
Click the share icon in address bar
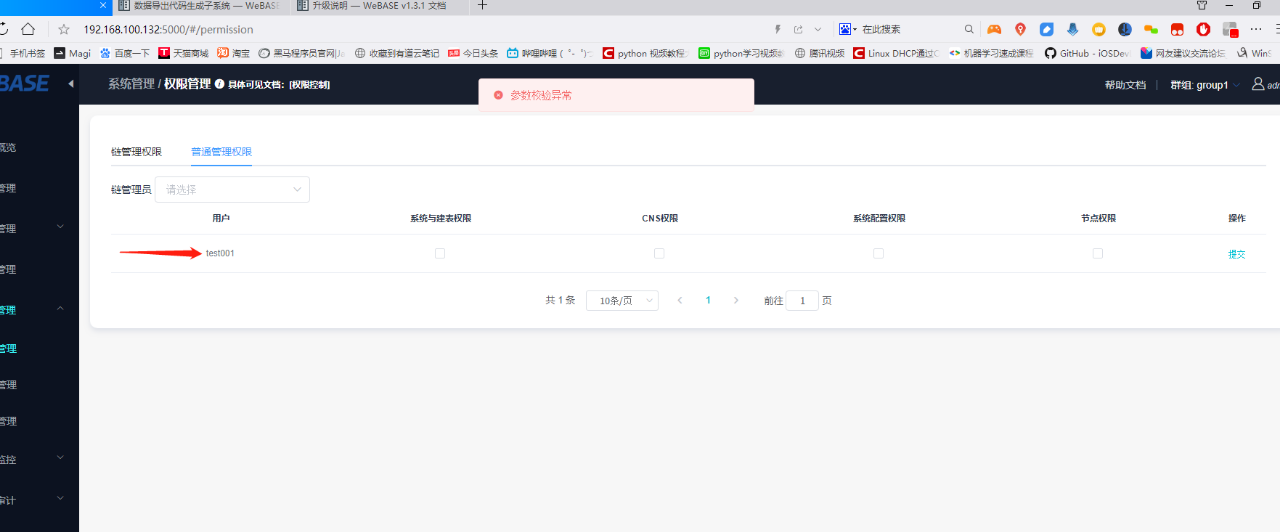(x=798, y=29)
